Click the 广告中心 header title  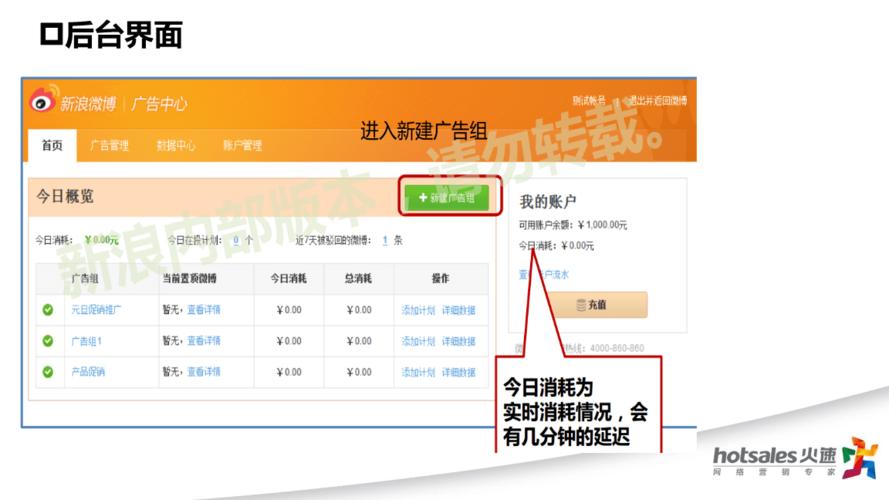pos(159,104)
